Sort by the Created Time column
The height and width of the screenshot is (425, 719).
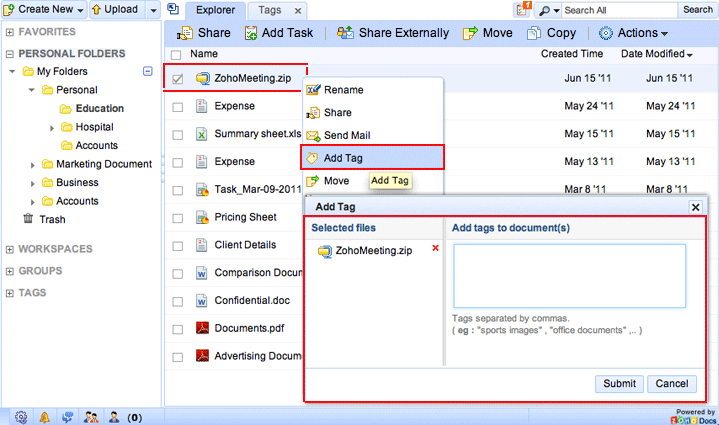pos(571,54)
